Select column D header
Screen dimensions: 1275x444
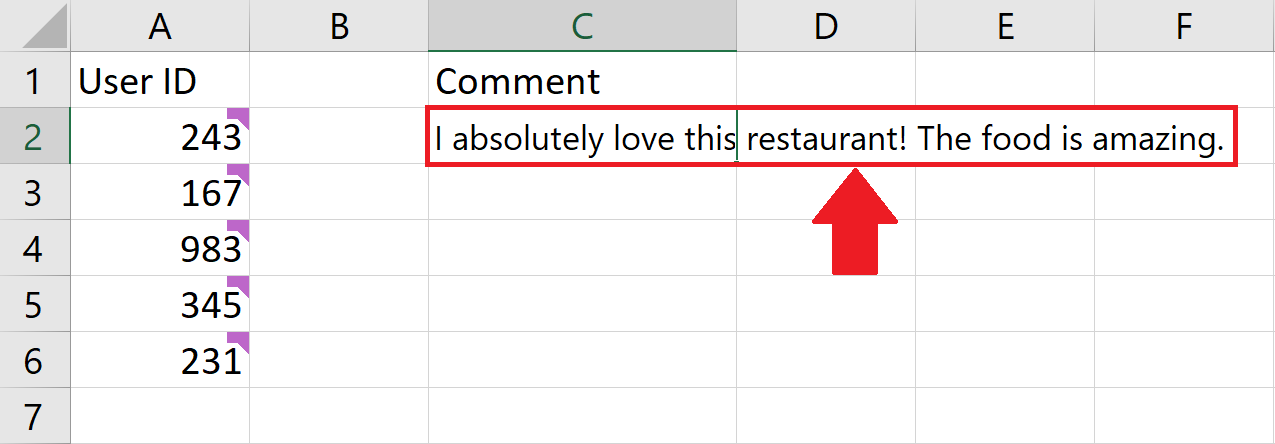point(826,26)
